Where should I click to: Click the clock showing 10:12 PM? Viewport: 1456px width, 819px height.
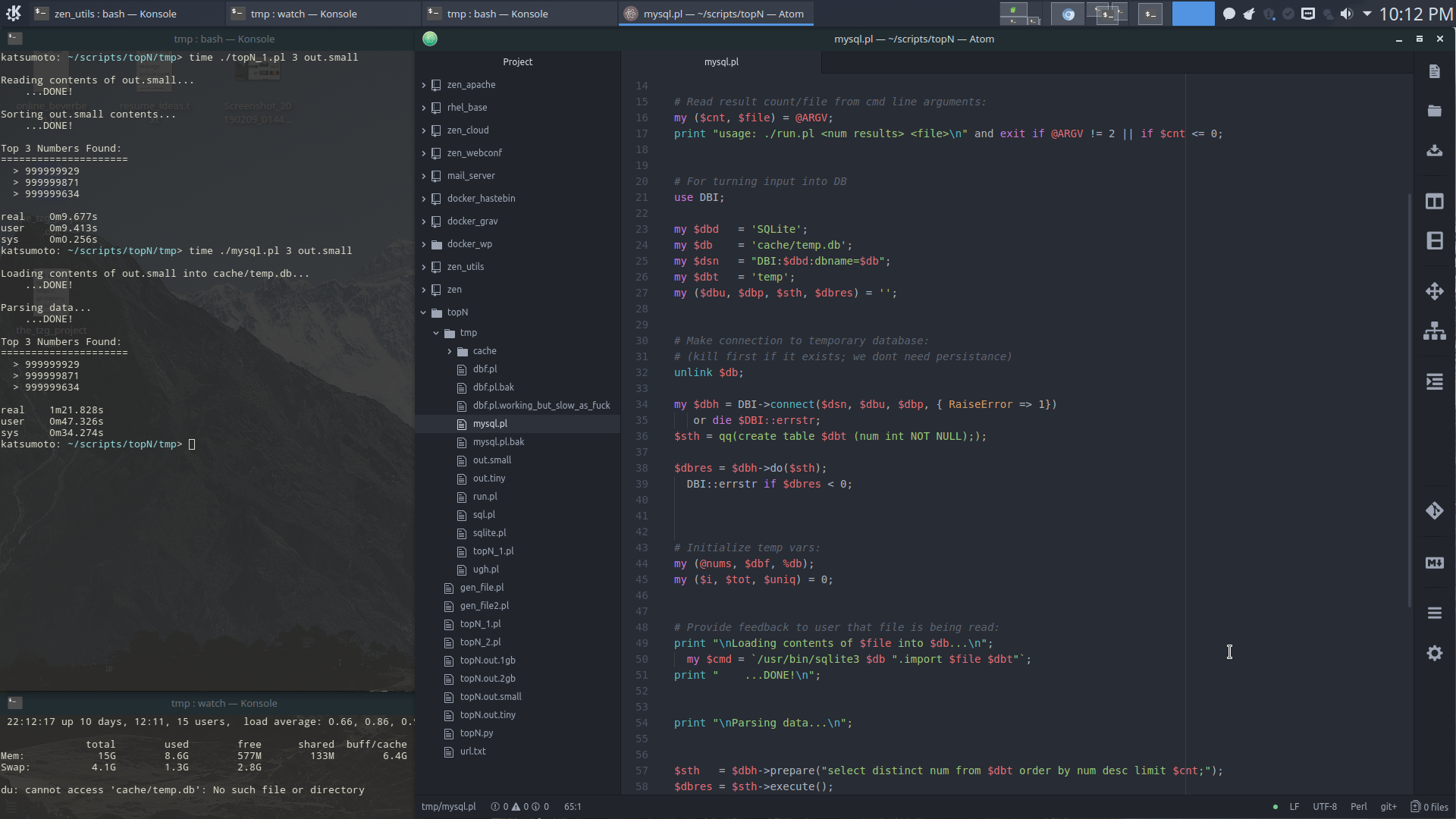(x=1415, y=14)
